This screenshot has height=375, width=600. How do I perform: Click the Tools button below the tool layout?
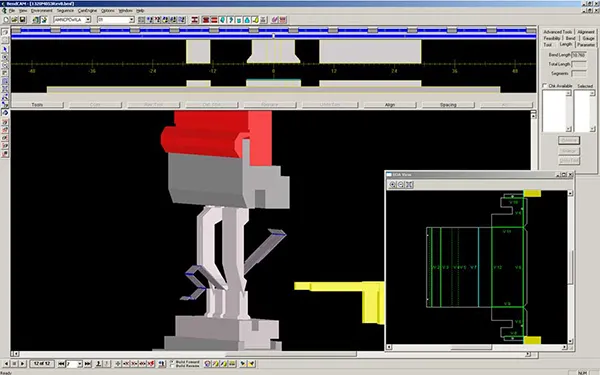click(37, 104)
